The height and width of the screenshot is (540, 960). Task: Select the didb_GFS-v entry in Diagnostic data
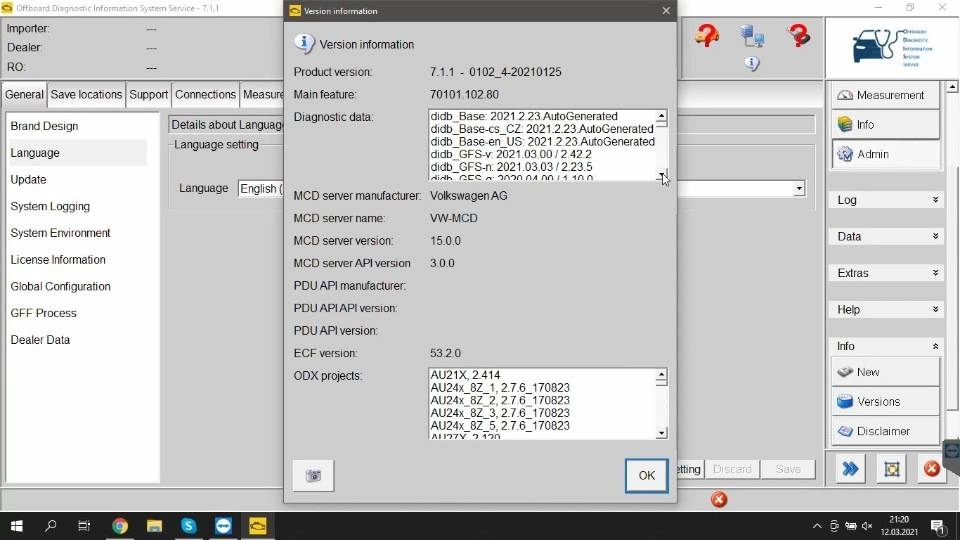coord(511,154)
